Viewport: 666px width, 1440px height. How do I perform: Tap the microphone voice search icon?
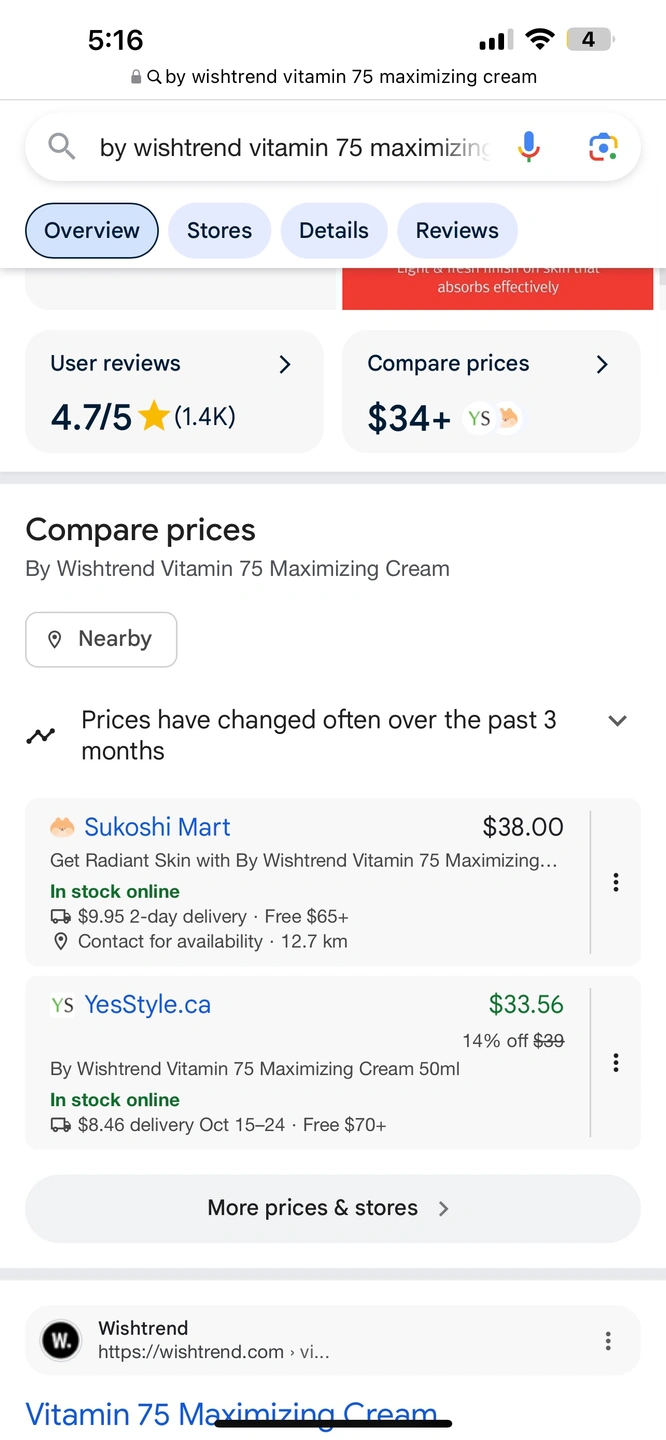click(529, 148)
